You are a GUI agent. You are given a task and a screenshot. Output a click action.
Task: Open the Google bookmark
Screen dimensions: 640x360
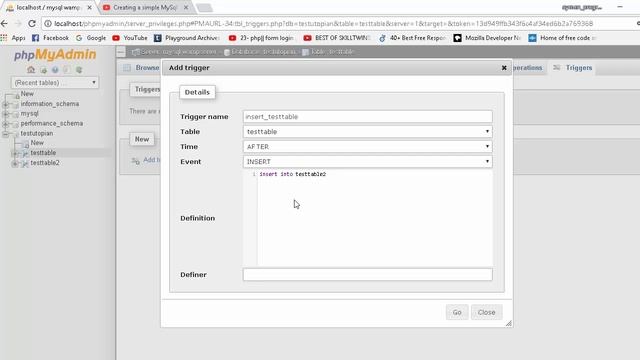(x=91, y=38)
